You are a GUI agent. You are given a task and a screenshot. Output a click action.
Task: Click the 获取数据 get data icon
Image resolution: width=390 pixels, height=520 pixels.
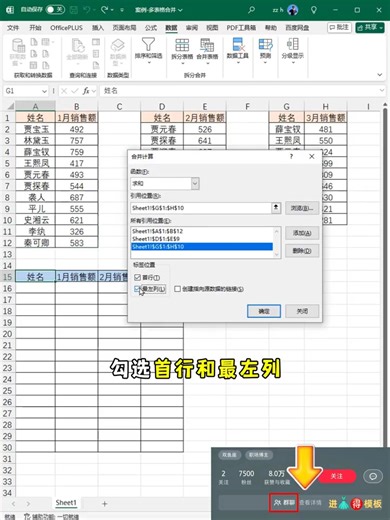(x=18, y=46)
